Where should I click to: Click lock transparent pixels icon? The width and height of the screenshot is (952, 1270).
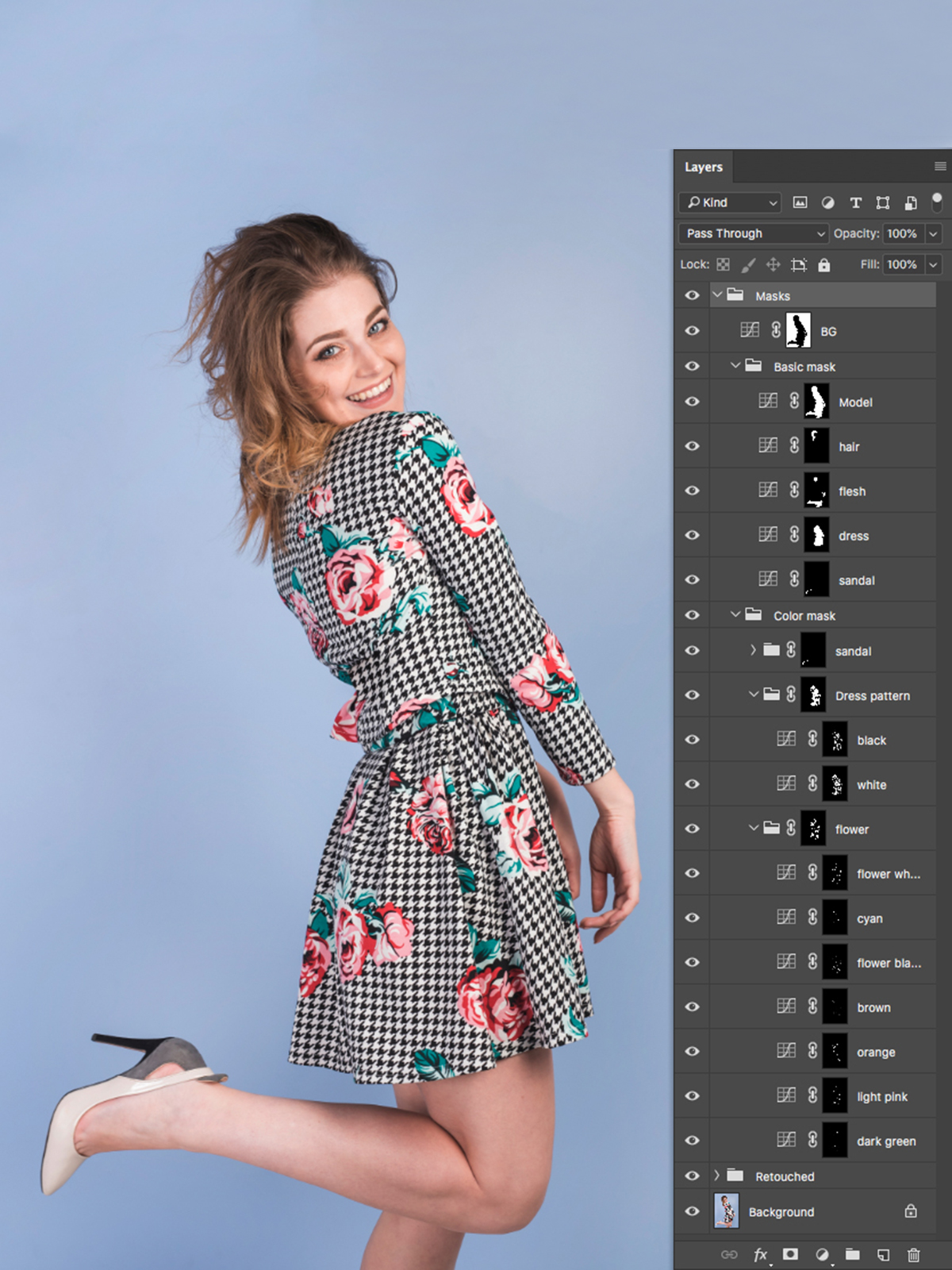tap(723, 264)
